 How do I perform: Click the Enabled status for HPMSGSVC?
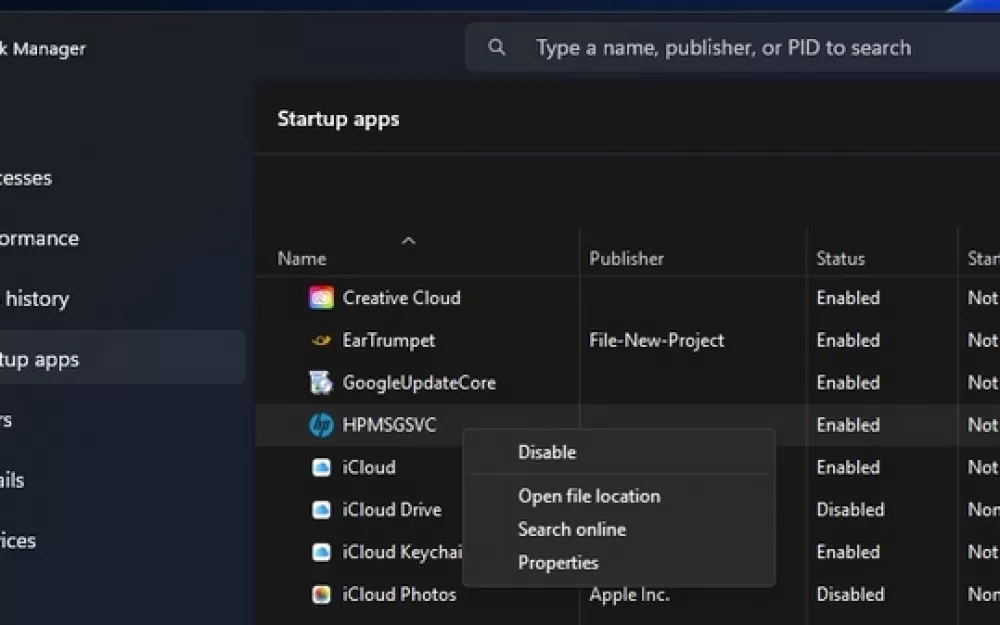pos(848,425)
